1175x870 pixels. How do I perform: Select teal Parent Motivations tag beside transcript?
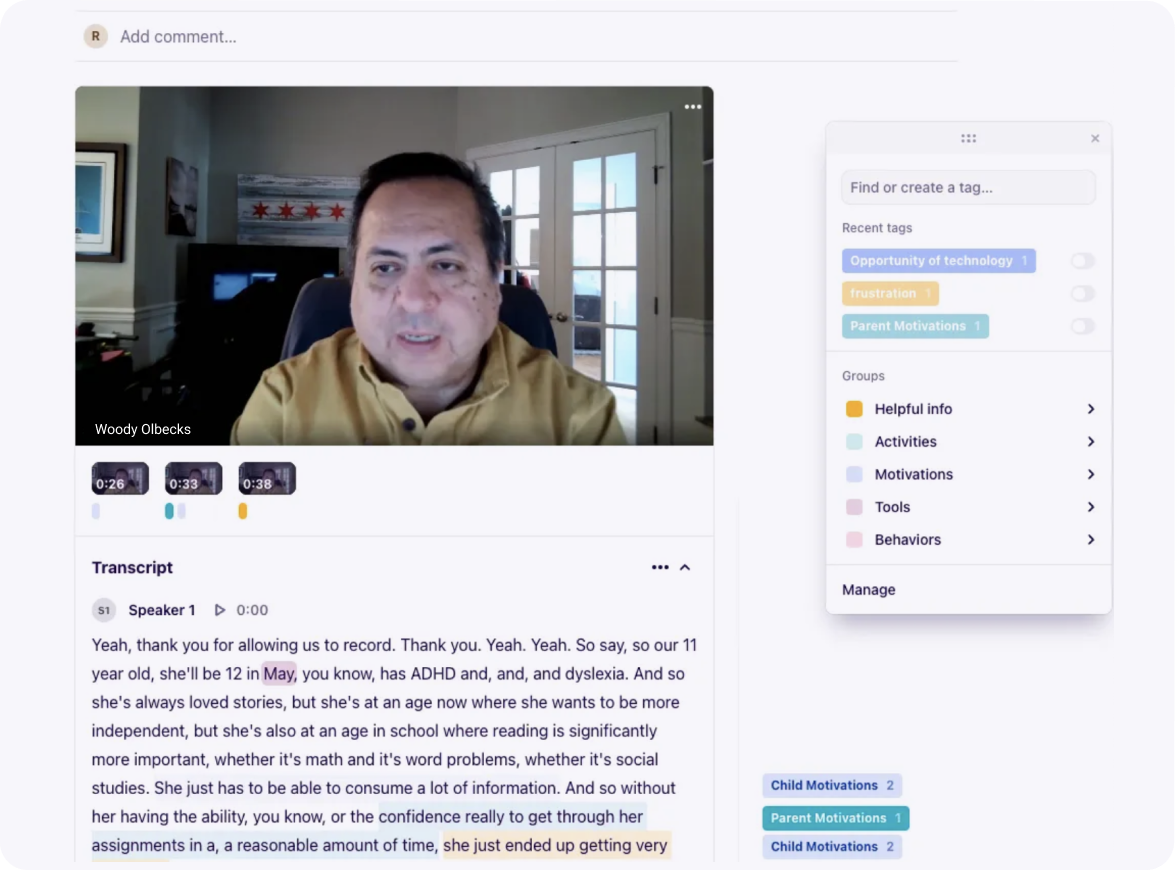click(x=836, y=818)
